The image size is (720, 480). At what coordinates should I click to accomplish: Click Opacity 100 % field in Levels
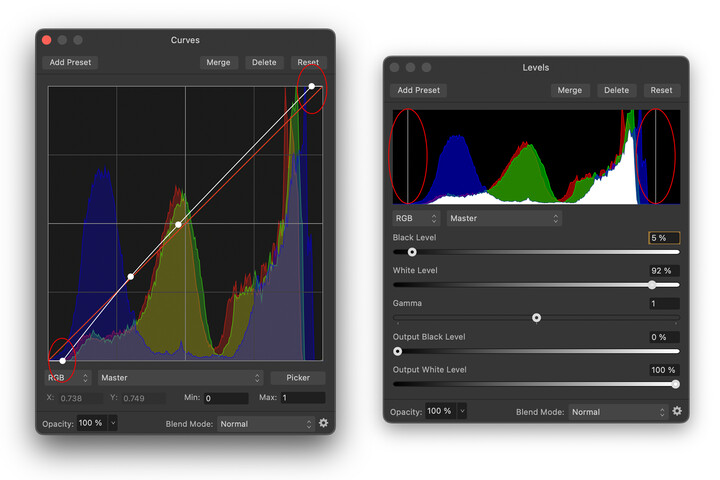point(441,411)
